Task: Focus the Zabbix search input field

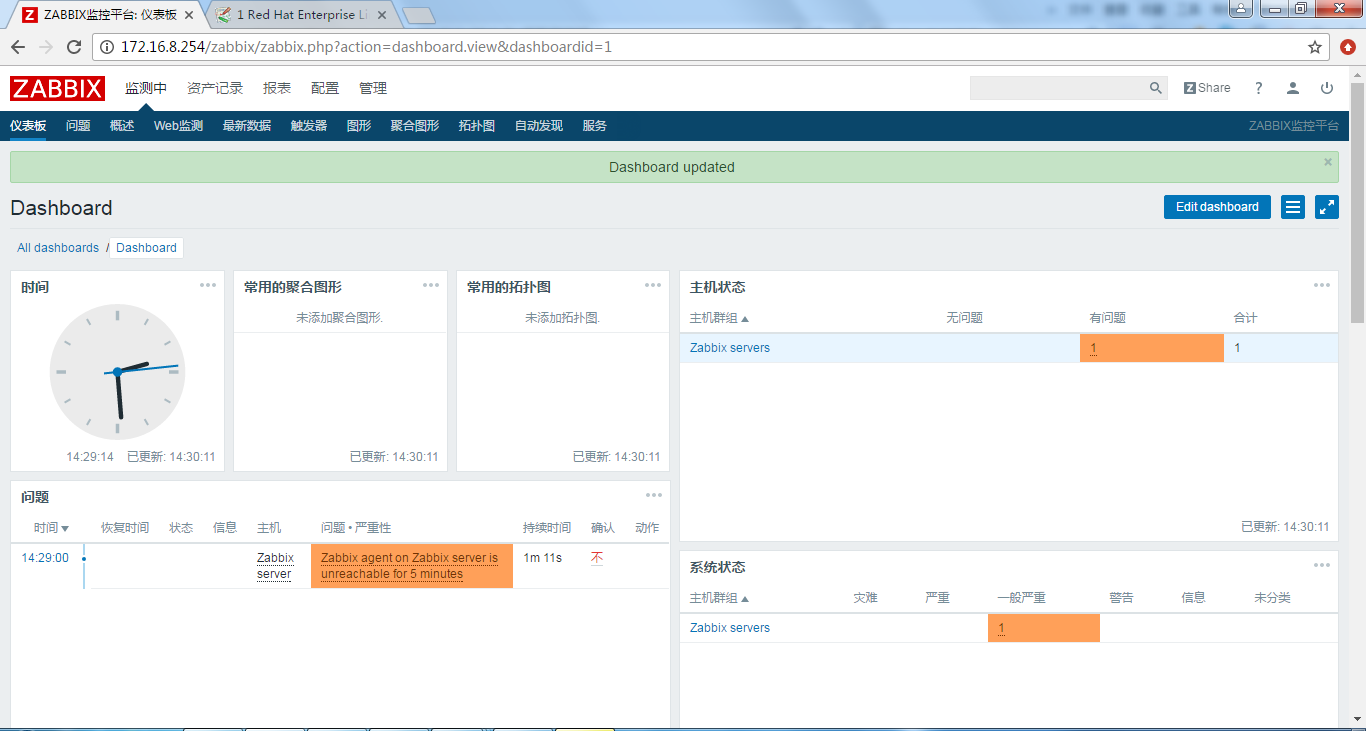Action: click(1059, 88)
